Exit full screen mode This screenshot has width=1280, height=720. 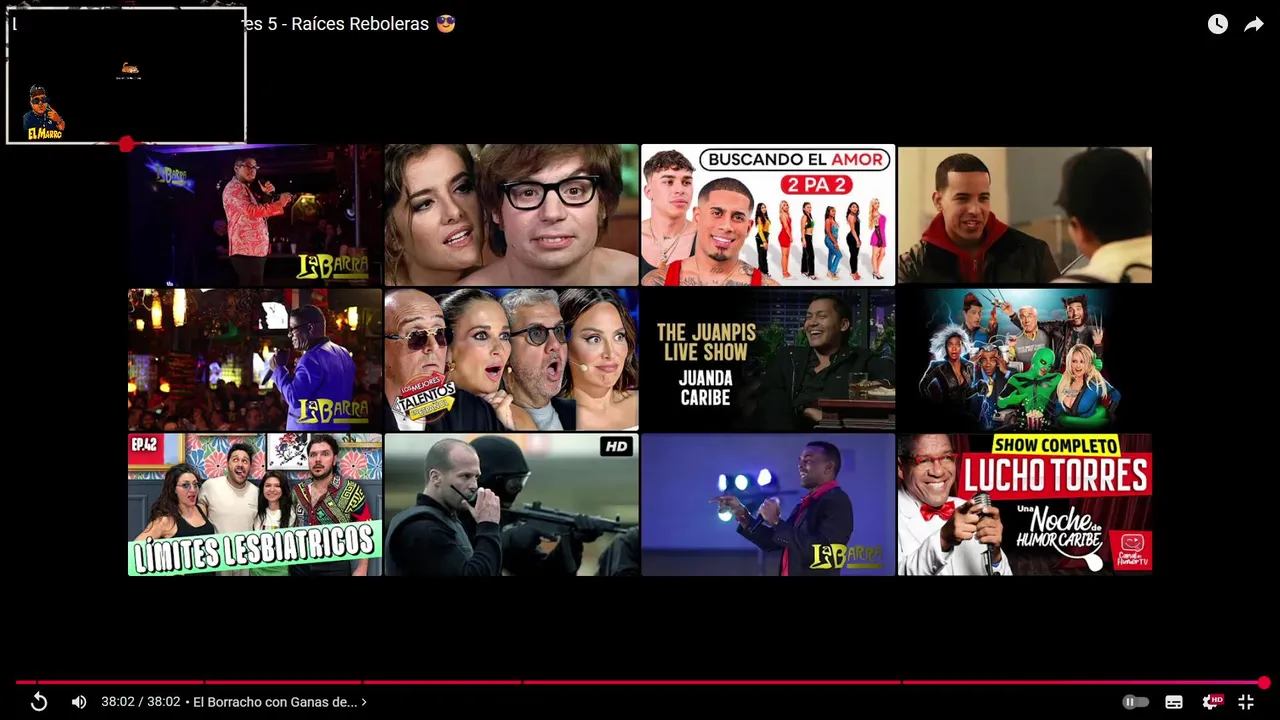pyautogui.click(x=1246, y=702)
